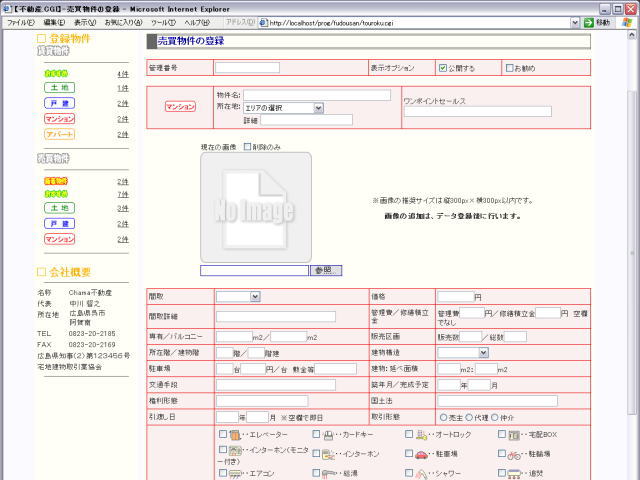
Task: Click the 移動 go button
Action: (x=597, y=22)
